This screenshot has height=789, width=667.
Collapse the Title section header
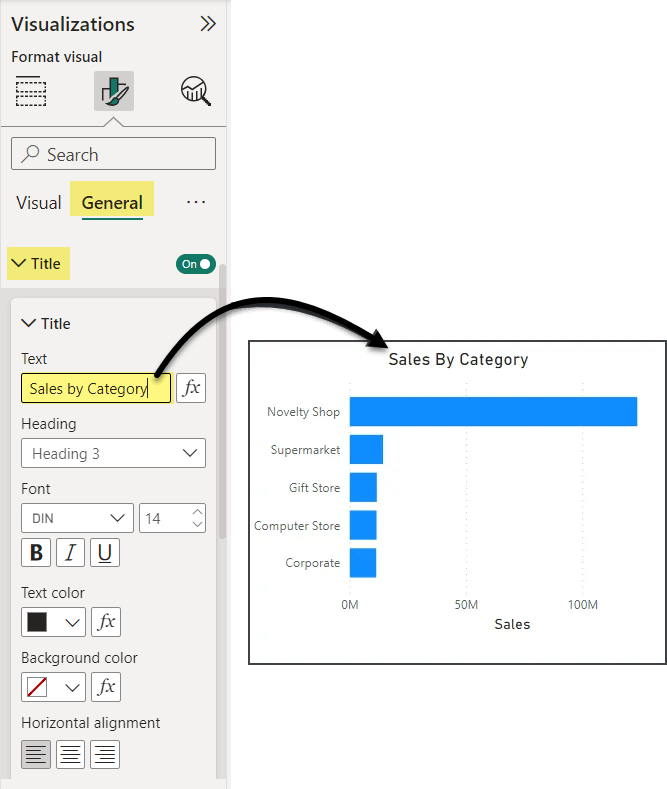point(36,264)
